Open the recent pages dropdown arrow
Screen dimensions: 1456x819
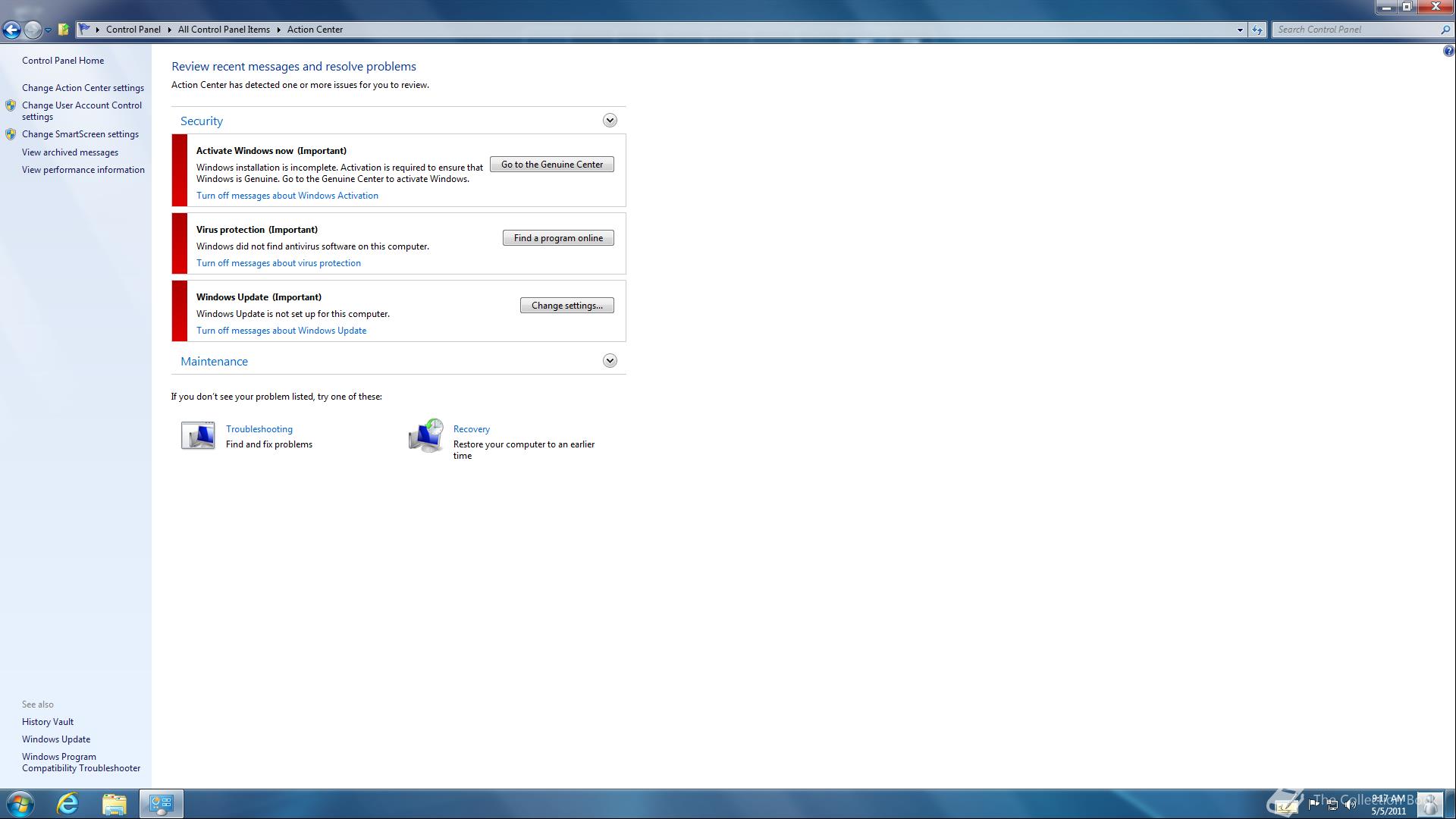click(48, 30)
